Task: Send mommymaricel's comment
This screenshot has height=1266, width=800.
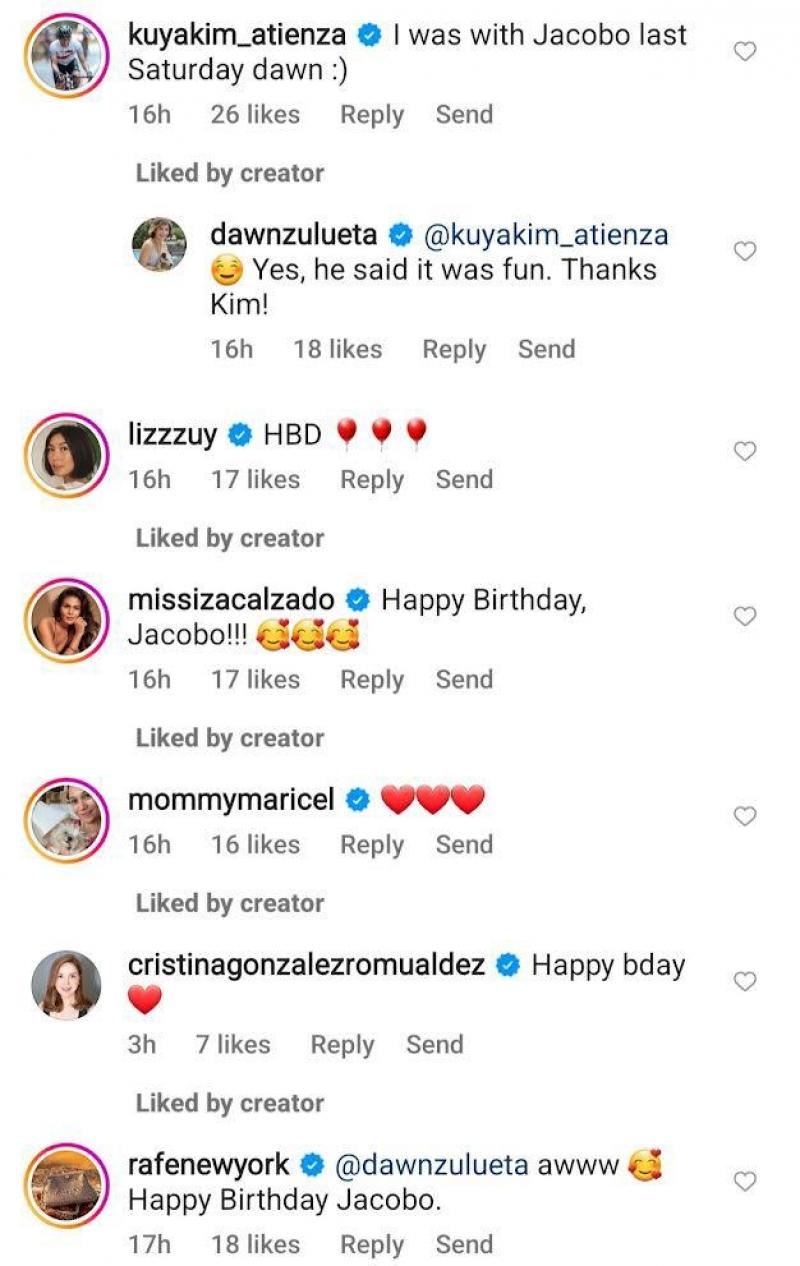Action: tap(464, 845)
